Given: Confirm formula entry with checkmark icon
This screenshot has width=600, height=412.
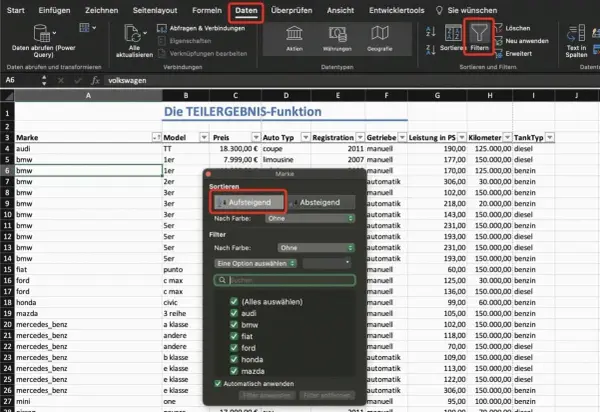Looking at the screenshot, I should point(78,80).
